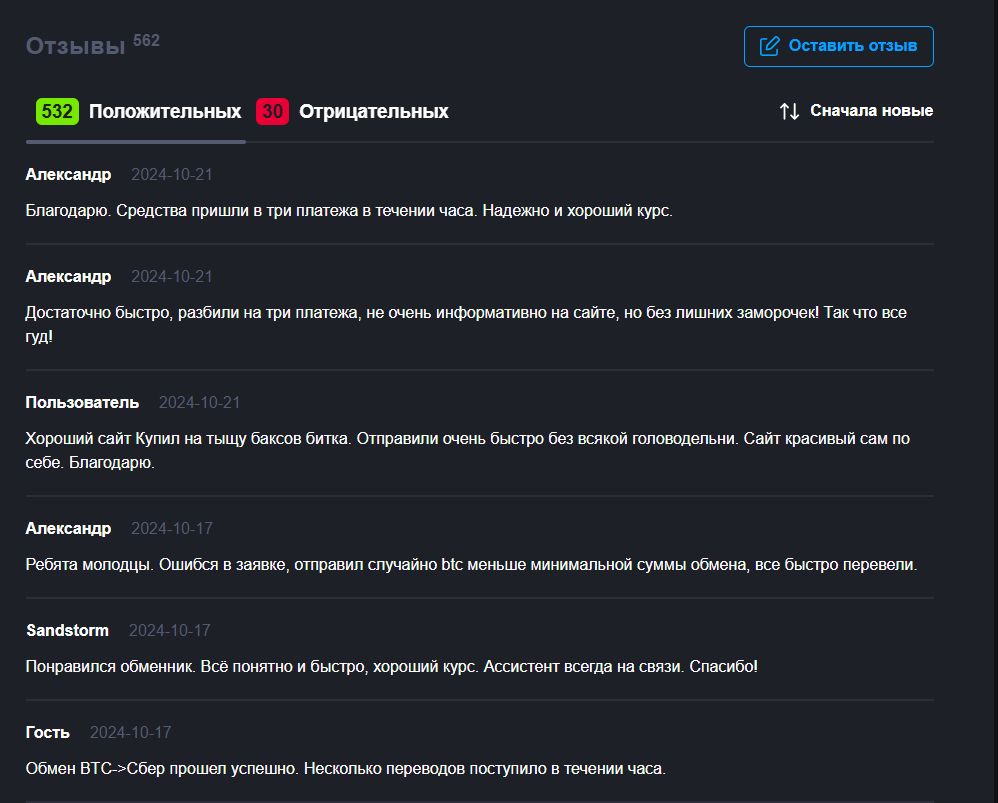998x803 pixels.
Task: Click the review mentioning минимальной суммы обмена
Action: click(x=470, y=564)
